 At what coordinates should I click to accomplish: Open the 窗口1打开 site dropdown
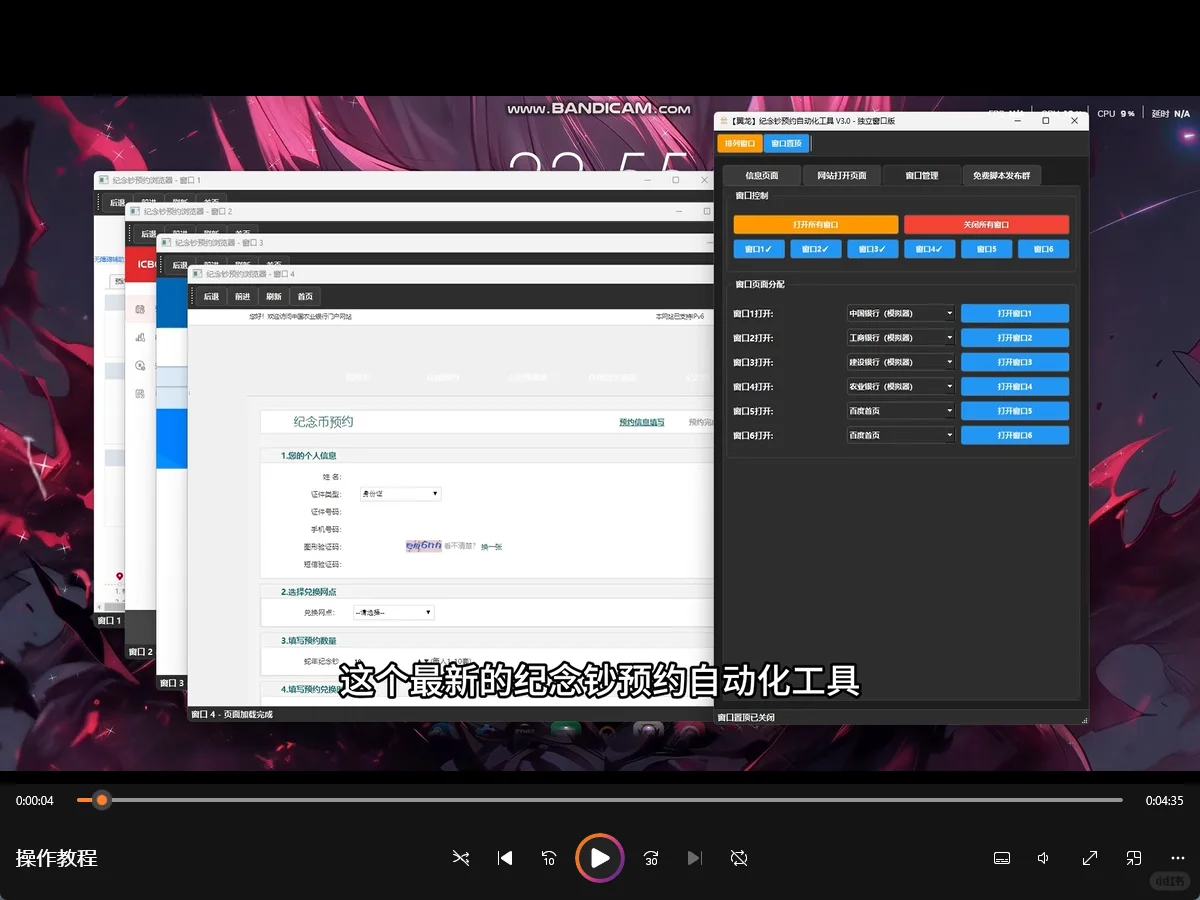pos(900,313)
